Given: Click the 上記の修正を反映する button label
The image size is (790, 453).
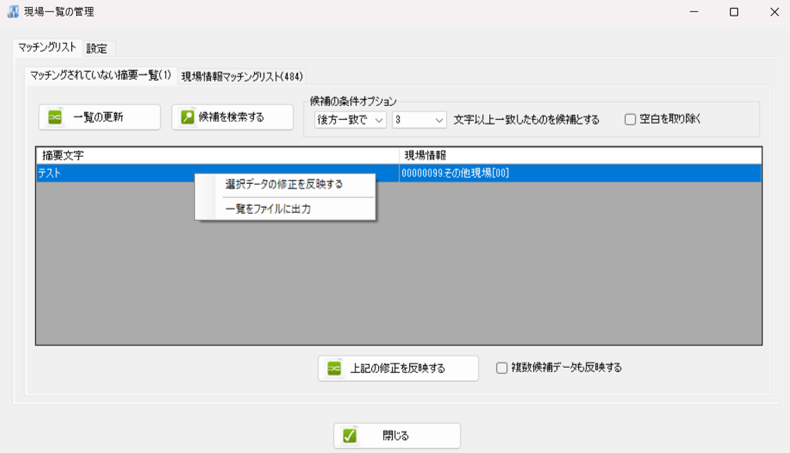Looking at the screenshot, I should coord(398,368).
